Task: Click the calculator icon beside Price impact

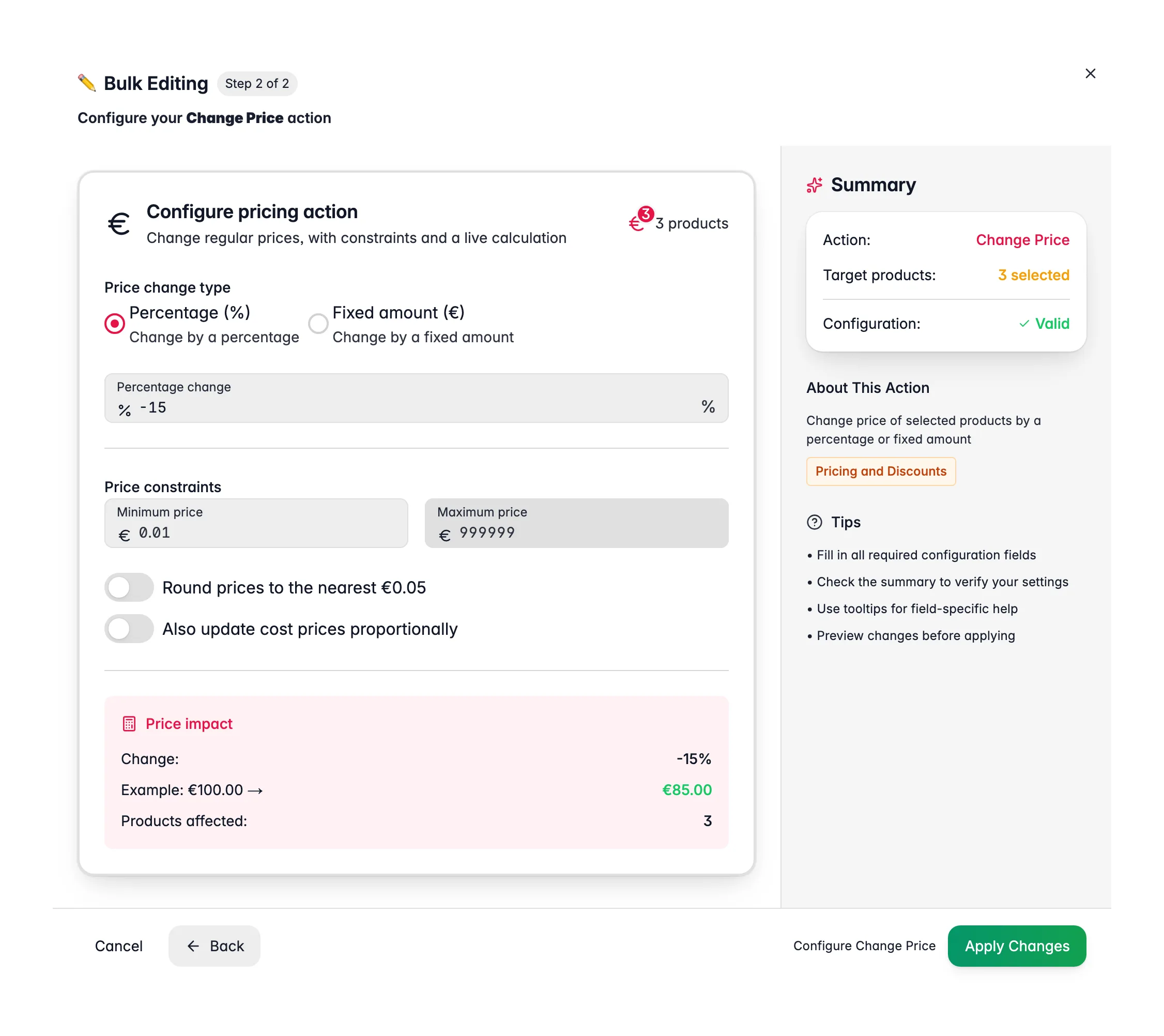Action: click(129, 724)
